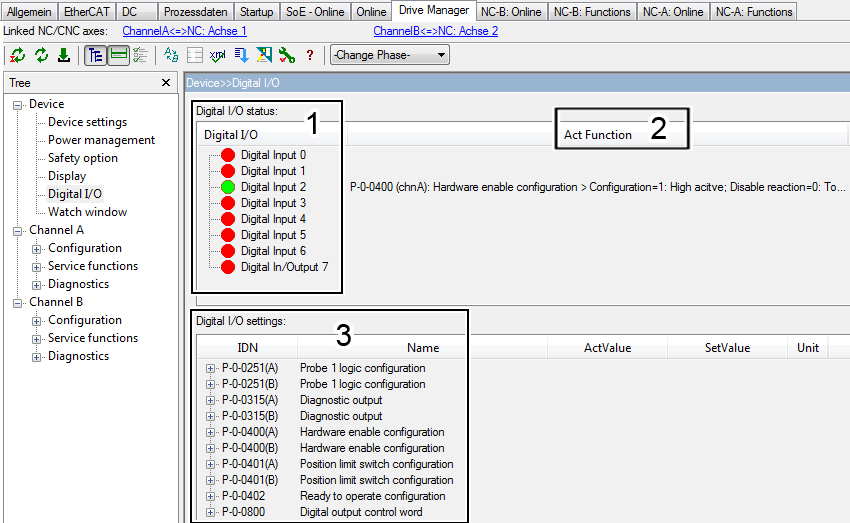Switch to the NC-B: Functions tab
The image size is (850, 523).
[x=592, y=12]
